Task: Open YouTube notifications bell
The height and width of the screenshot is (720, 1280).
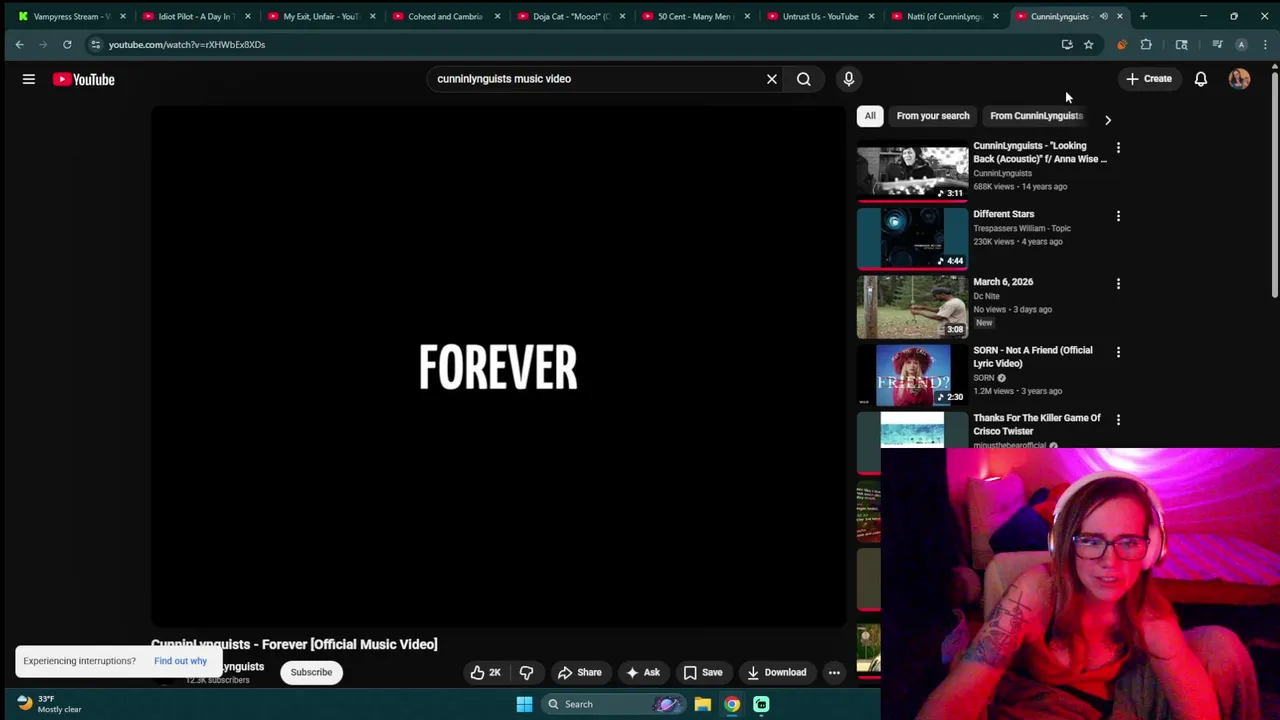Action: click(1201, 79)
